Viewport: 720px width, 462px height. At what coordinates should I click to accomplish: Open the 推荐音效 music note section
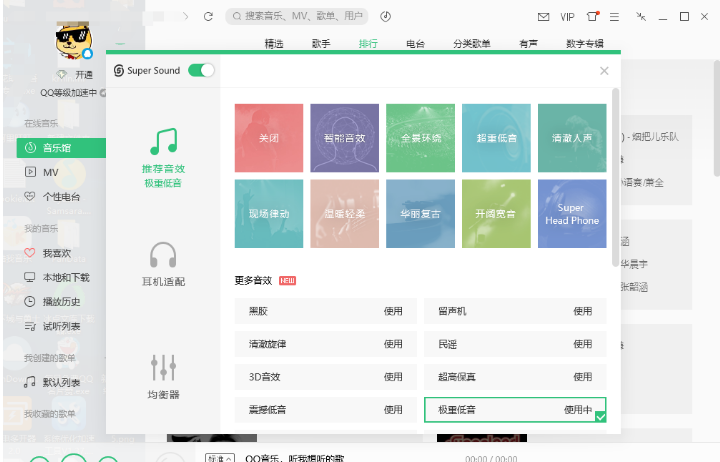pos(163,158)
